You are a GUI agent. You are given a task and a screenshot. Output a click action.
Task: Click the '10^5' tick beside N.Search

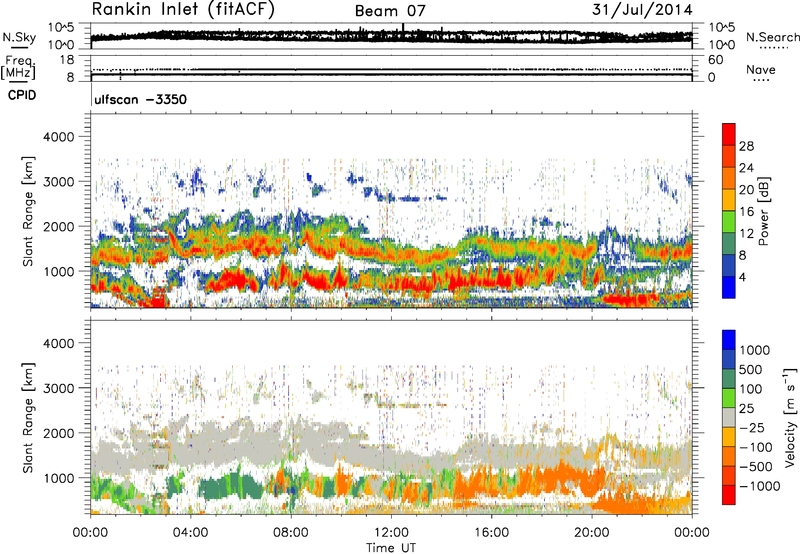[721, 27]
